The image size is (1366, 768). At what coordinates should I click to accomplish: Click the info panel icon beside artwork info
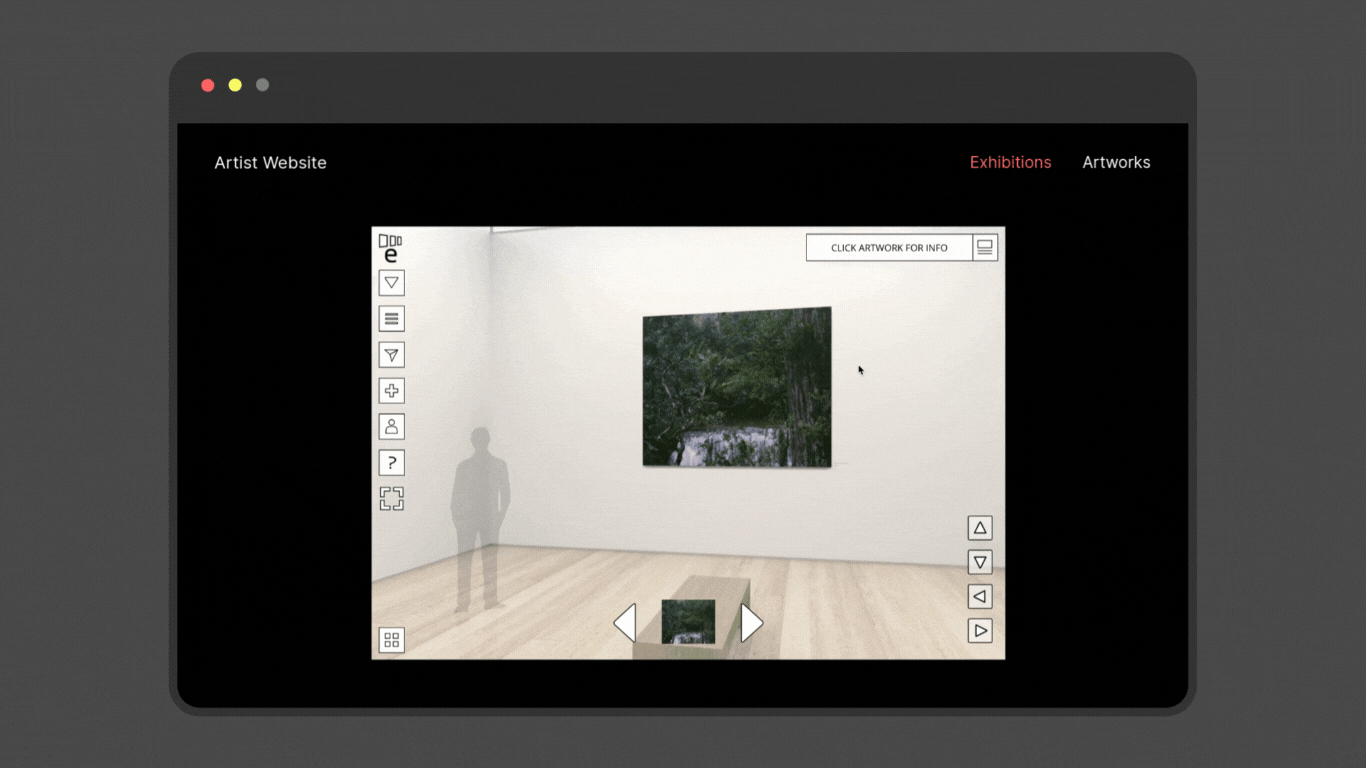tap(985, 248)
